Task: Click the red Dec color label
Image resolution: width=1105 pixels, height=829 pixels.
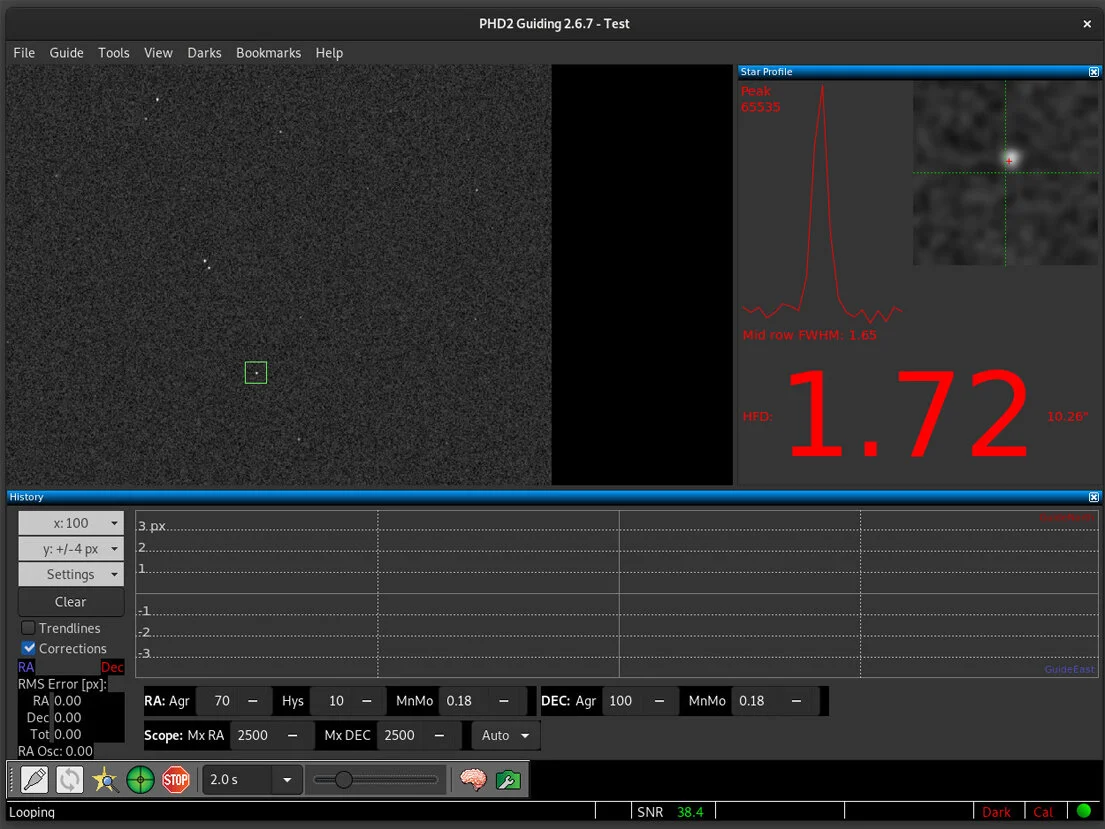Action: coord(112,667)
